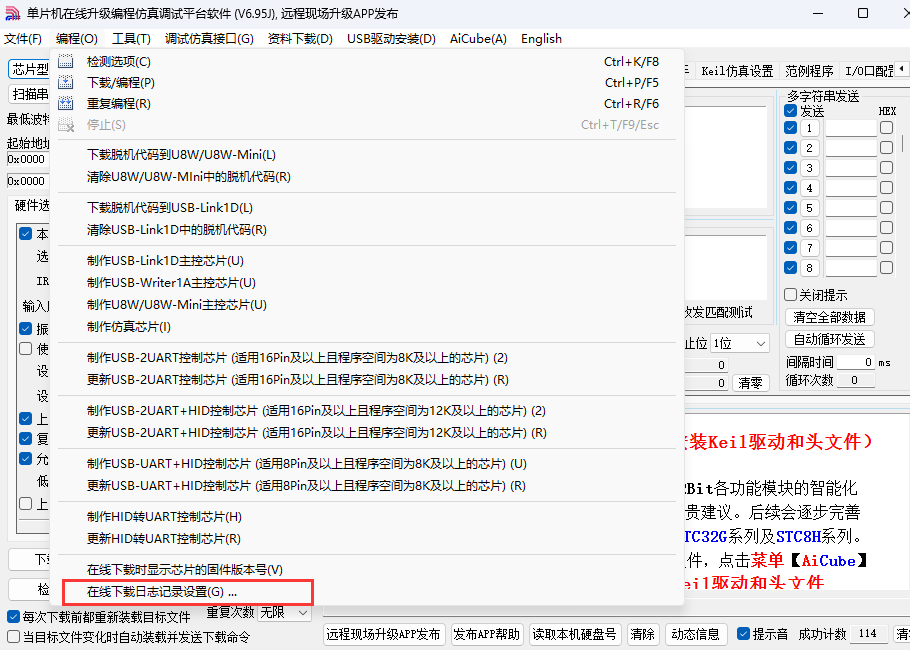The height and width of the screenshot is (650, 910).
Task: Select 更新USB-2UART控制芯片 (R) entry
Action: 367,380
